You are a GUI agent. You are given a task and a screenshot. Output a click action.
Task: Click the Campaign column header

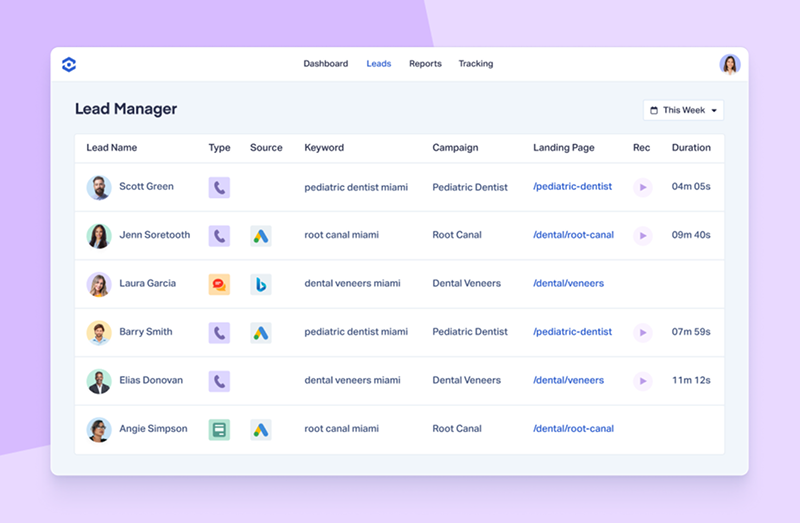pyautogui.click(x=455, y=148)
